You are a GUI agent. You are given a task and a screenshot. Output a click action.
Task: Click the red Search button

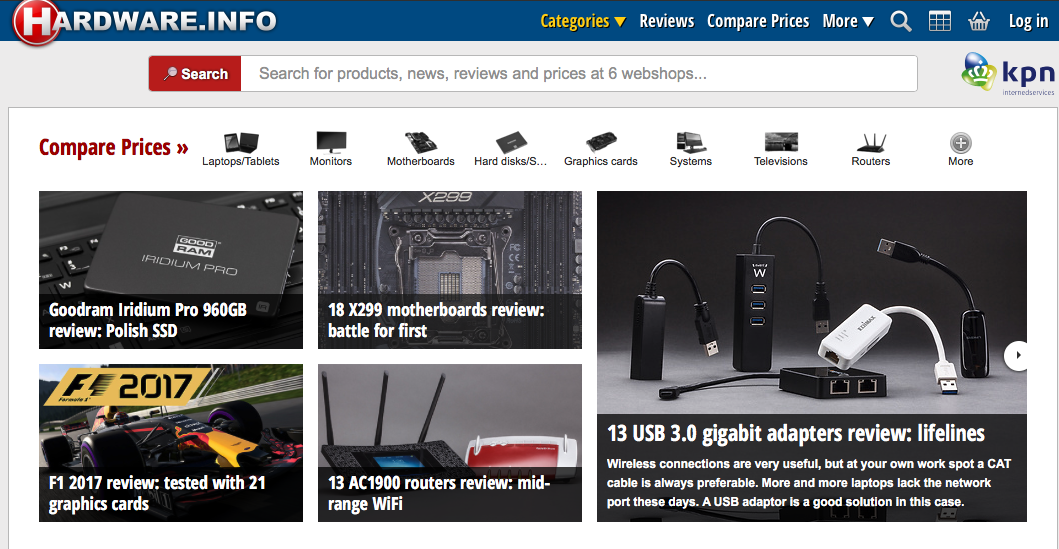tap(195, 74)
